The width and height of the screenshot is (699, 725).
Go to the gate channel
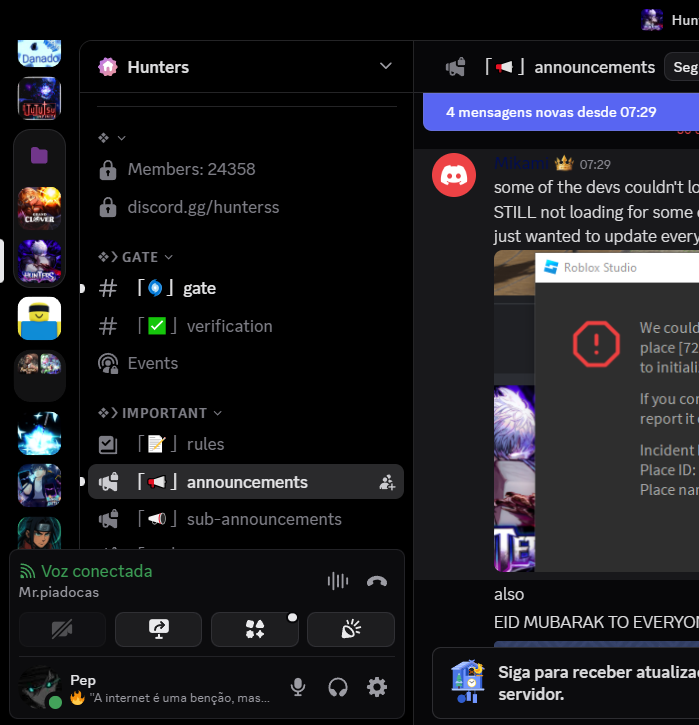(x=246, y=288)
